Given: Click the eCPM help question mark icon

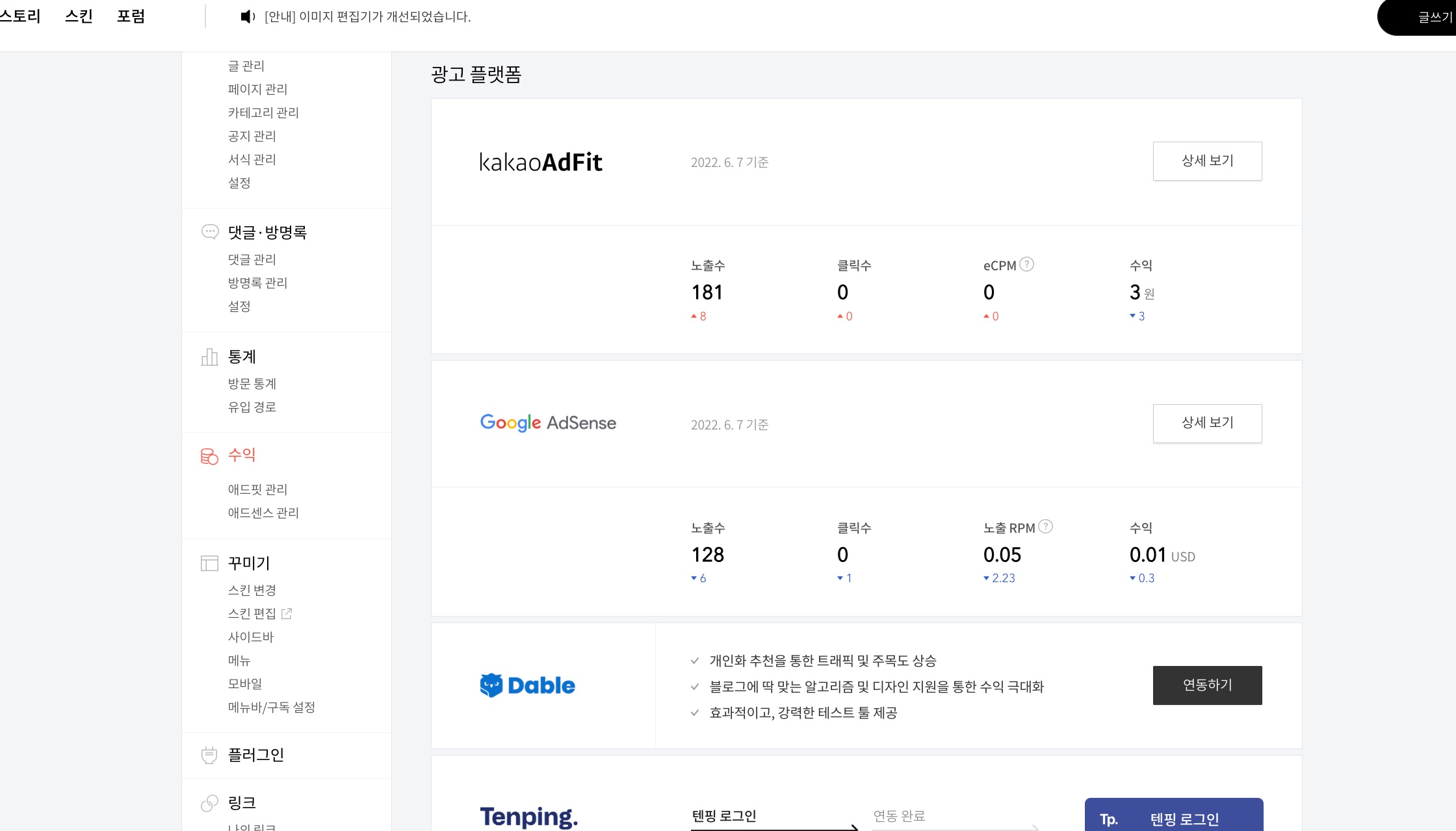Looking at the screenshot, I should tap(1026, 264).
